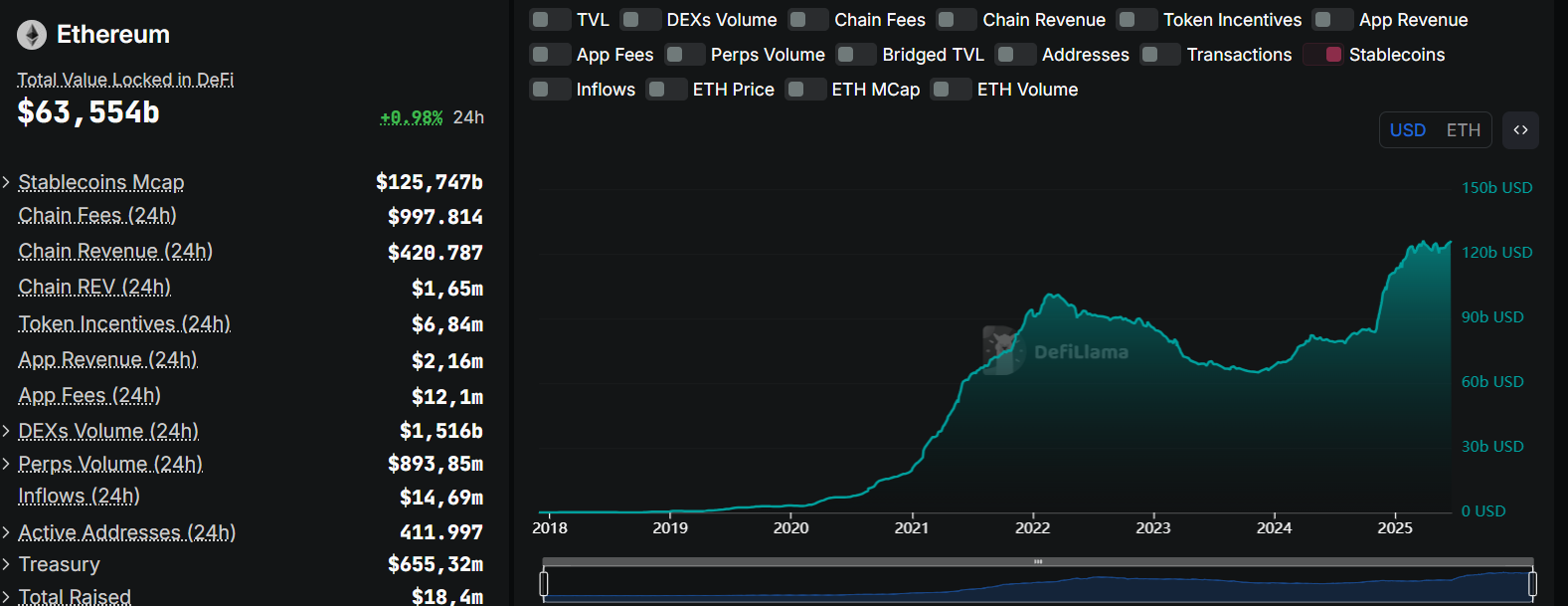Toggle the Transactions series
The width and height of the screenshot is (1568, 606).
click(1159, 55)
